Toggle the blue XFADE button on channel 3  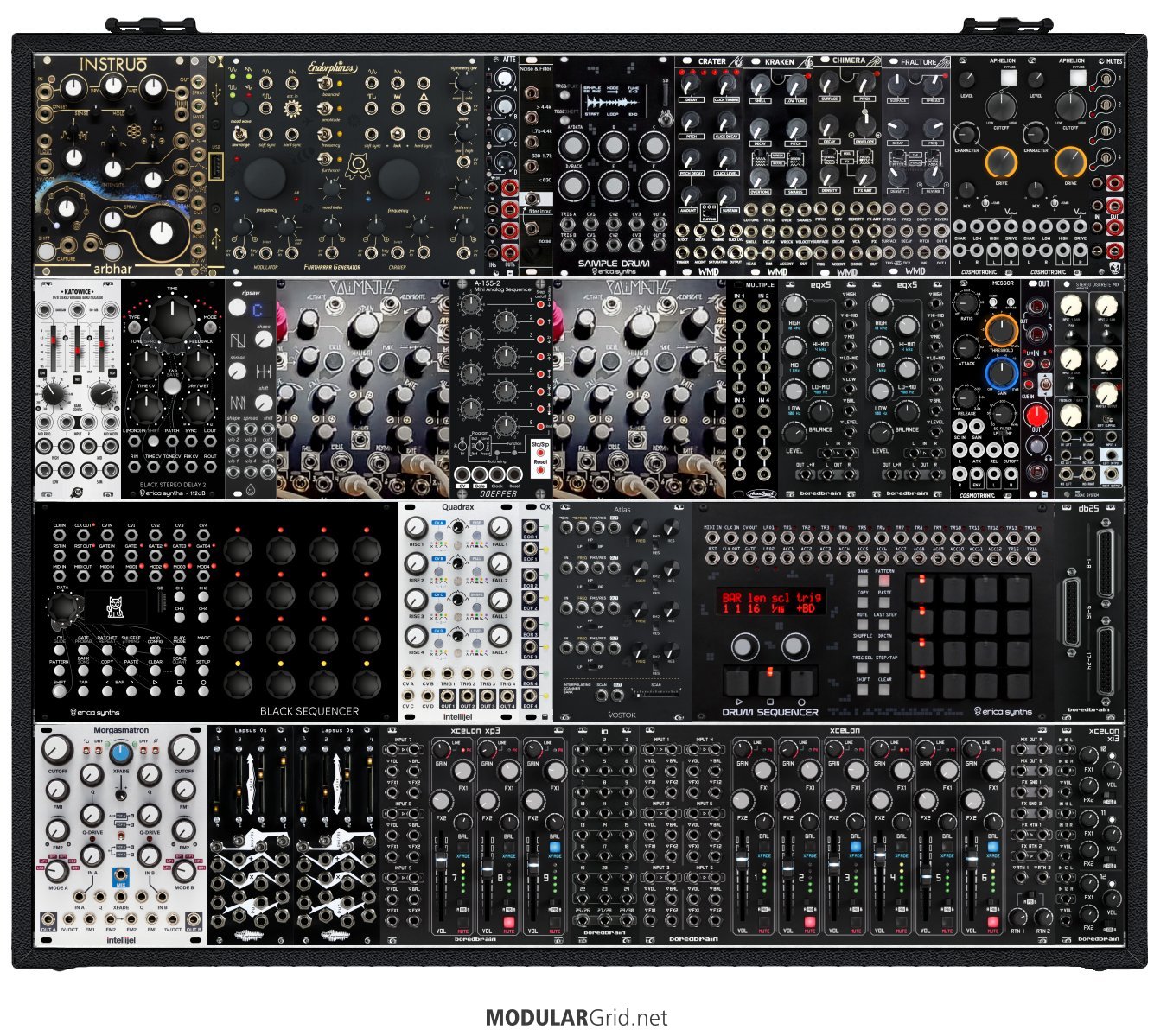pos(856,848)
